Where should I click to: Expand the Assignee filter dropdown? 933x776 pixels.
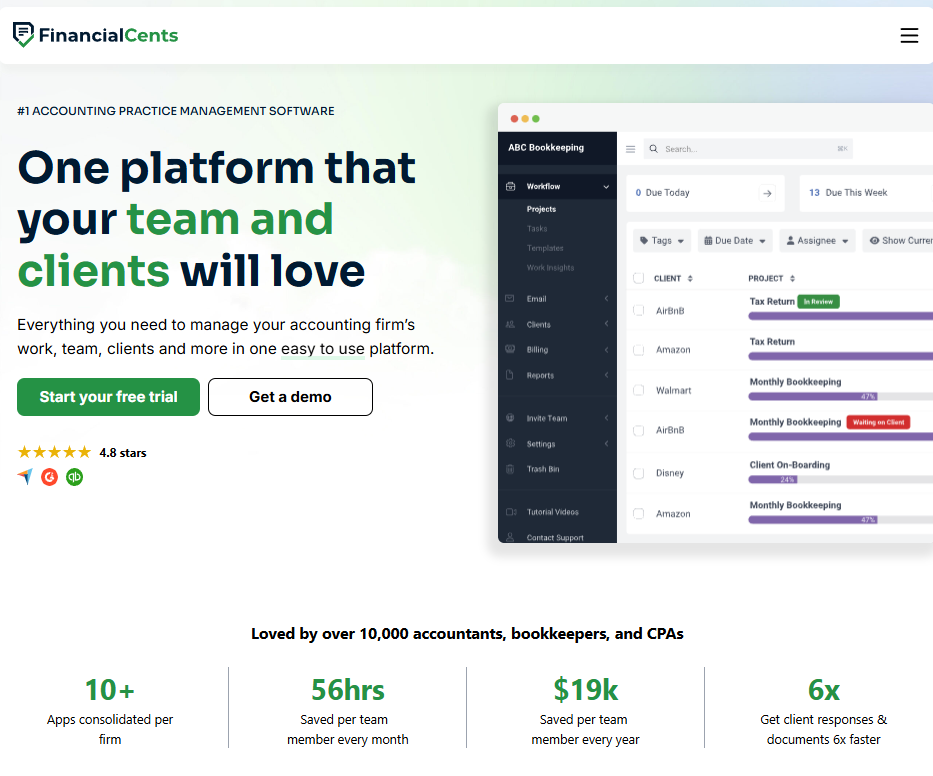click(x=817, y=241)
